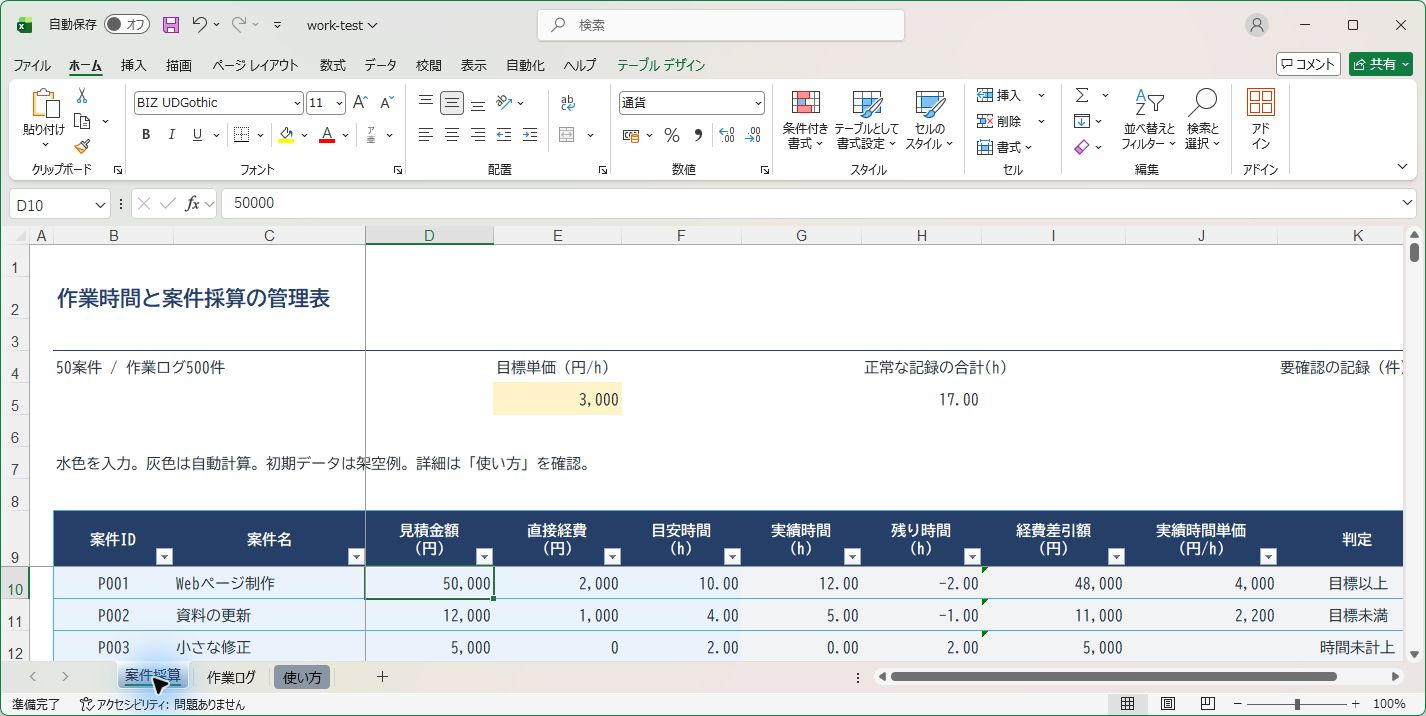Apply percent style format
The width and height of the screenshot is (1426, 716).
click(672, 135)
